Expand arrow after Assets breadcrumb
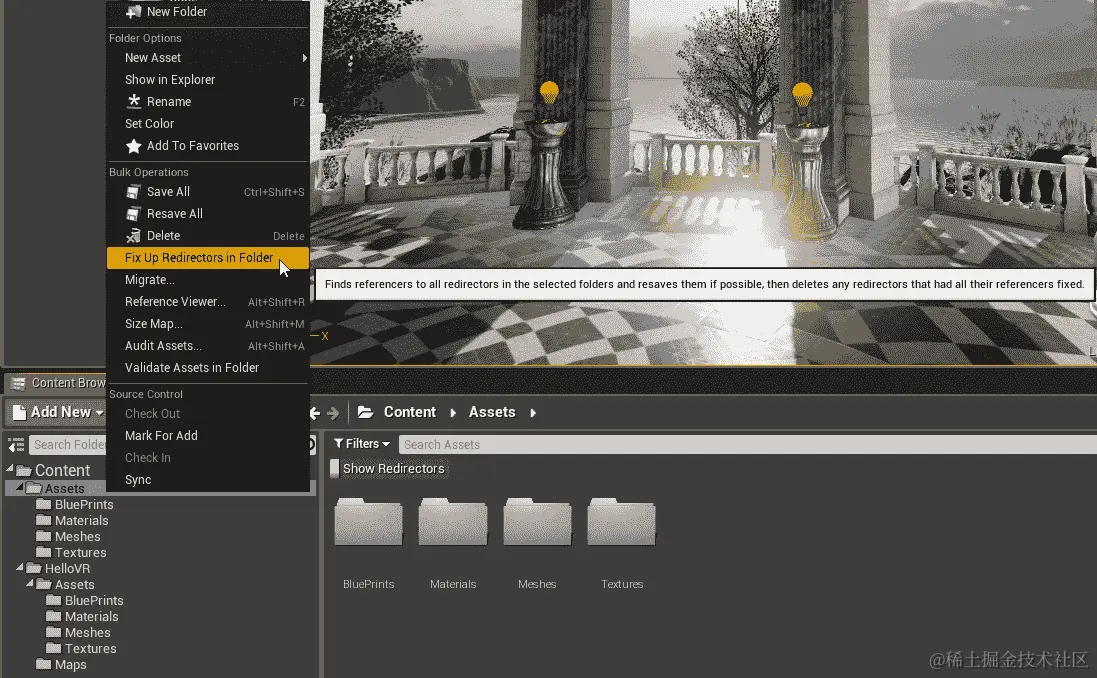The height and width of the screenshot is (678, 1097). click(x=533, y=413)
